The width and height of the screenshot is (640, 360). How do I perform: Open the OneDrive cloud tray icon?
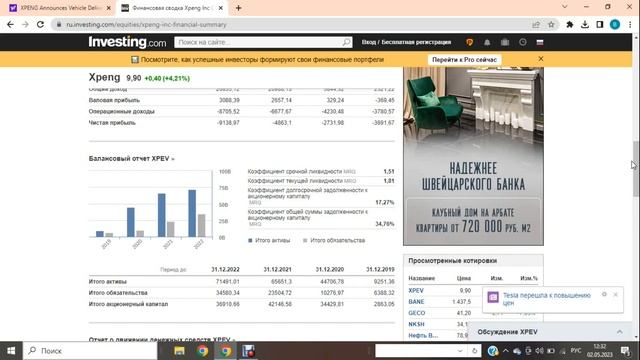pyautogui.click(x=517, y=351)
